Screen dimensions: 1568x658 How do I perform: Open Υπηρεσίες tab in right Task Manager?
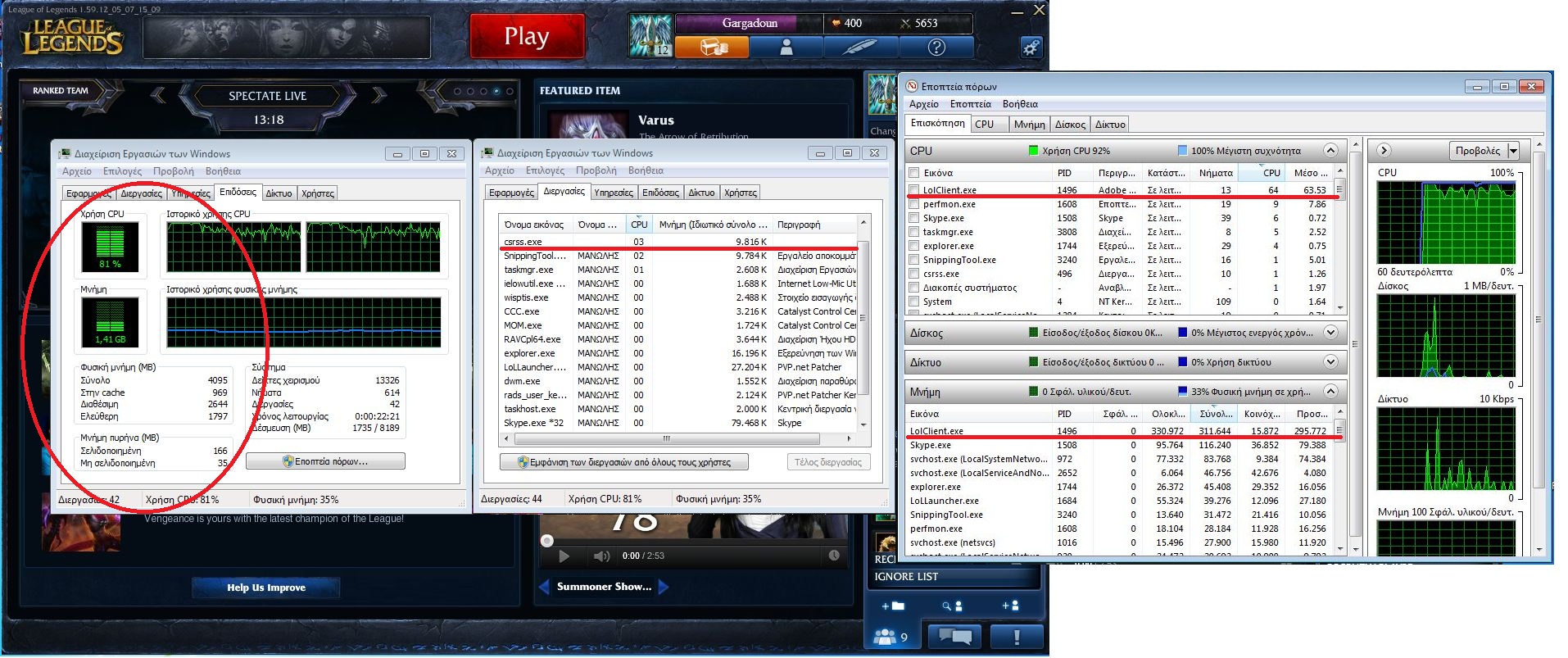[x=614, y=193]
